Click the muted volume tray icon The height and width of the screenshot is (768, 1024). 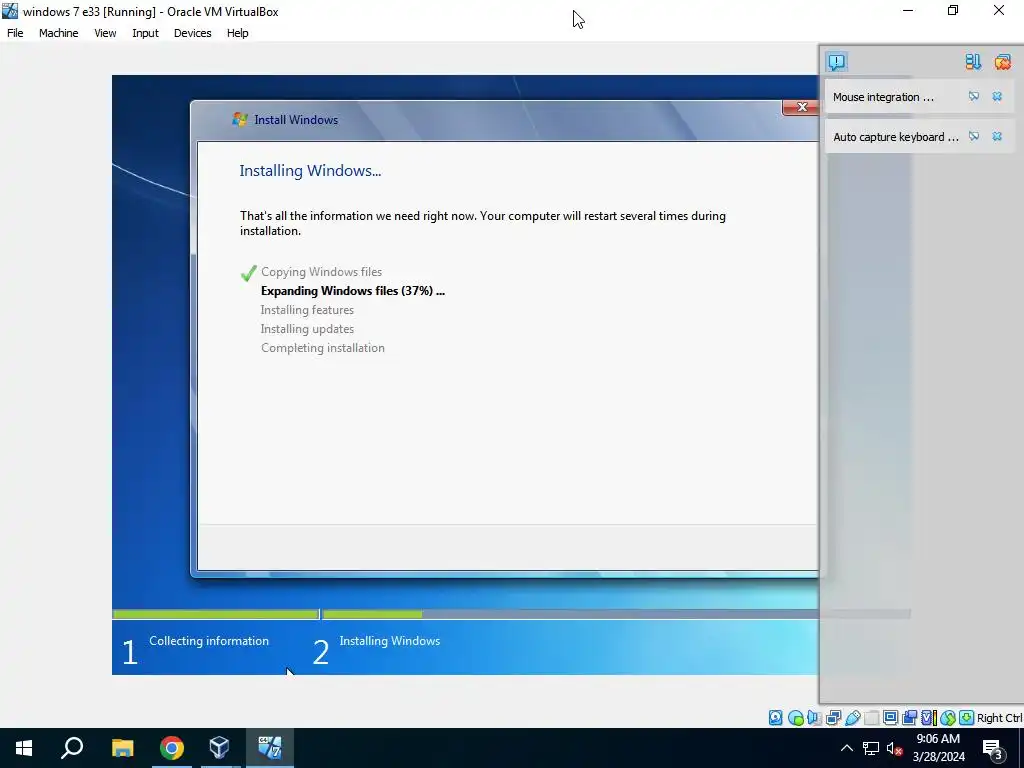click(894, 748)
